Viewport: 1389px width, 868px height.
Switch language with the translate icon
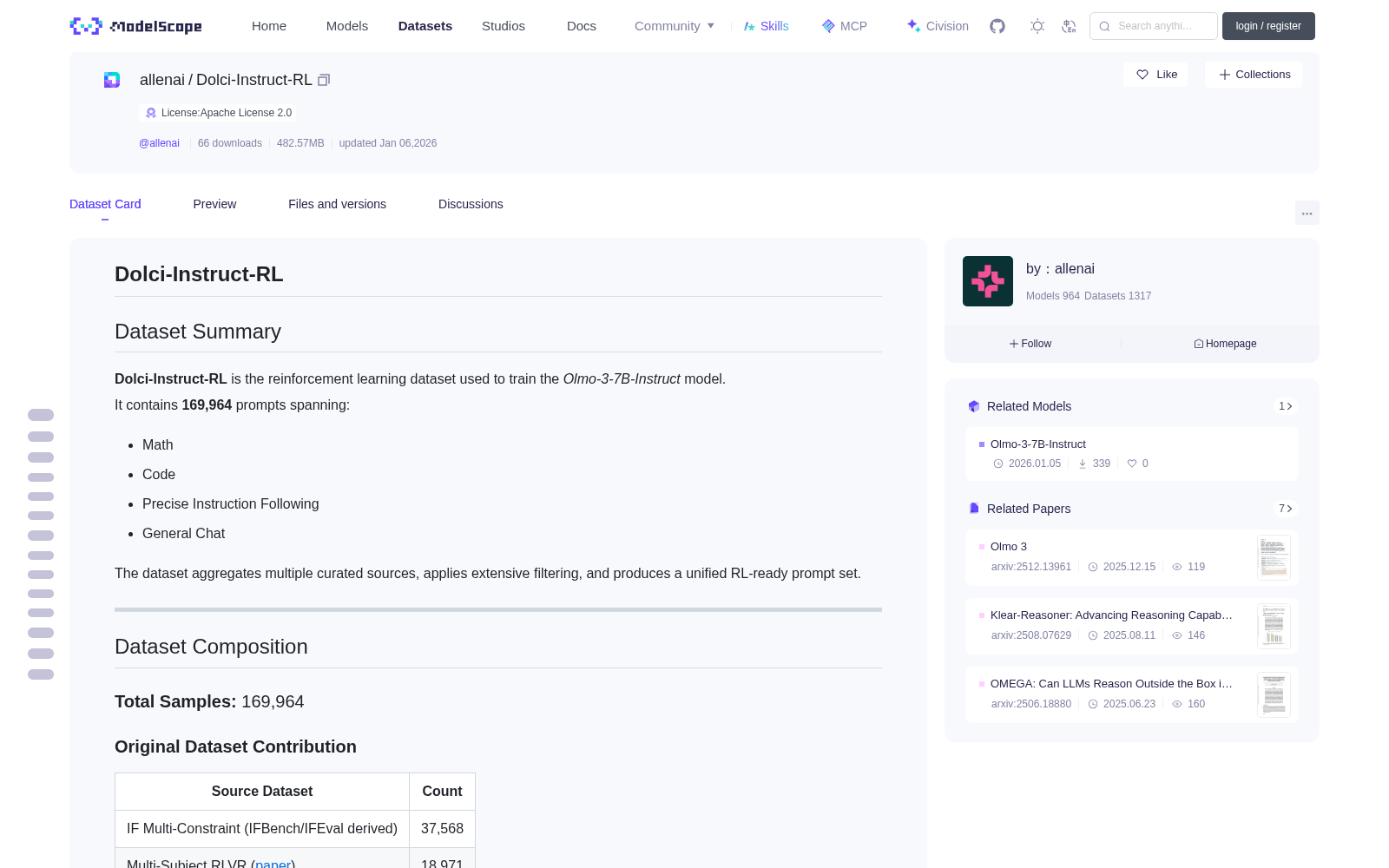click(x=1070, y=26)
